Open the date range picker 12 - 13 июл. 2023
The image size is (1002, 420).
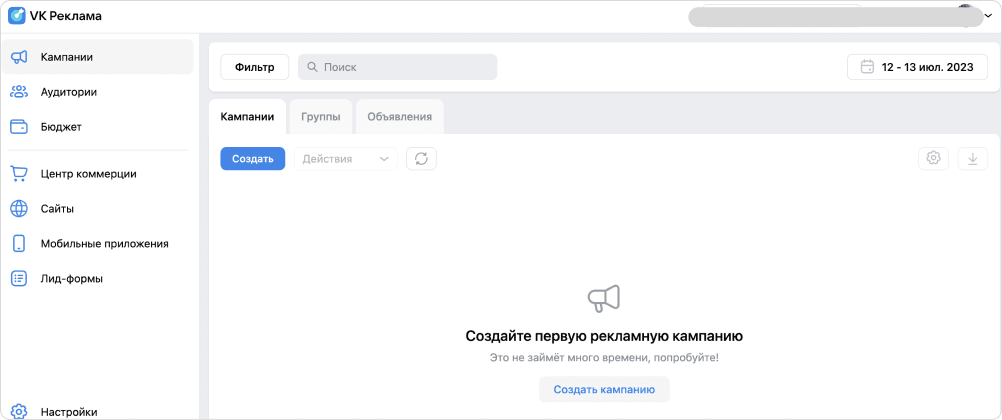click(917, 67)
